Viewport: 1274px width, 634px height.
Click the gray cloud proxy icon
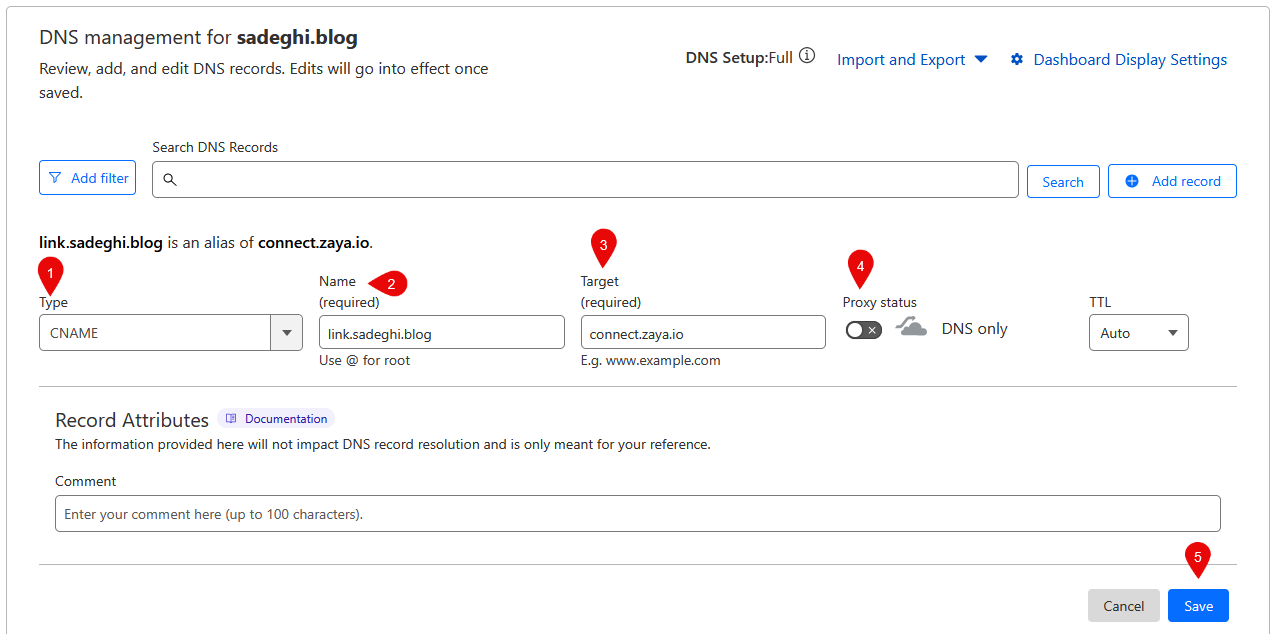coord(911,327)
